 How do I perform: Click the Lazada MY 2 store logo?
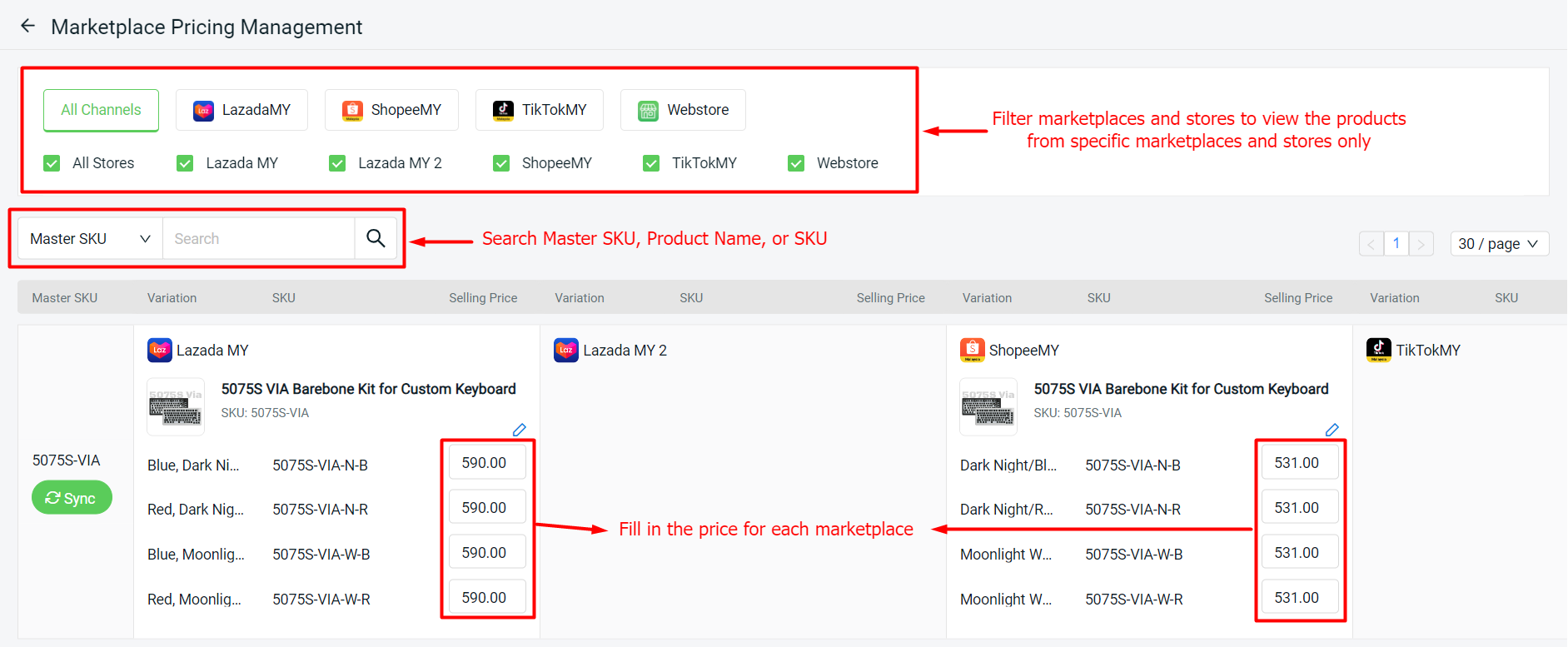566,351
